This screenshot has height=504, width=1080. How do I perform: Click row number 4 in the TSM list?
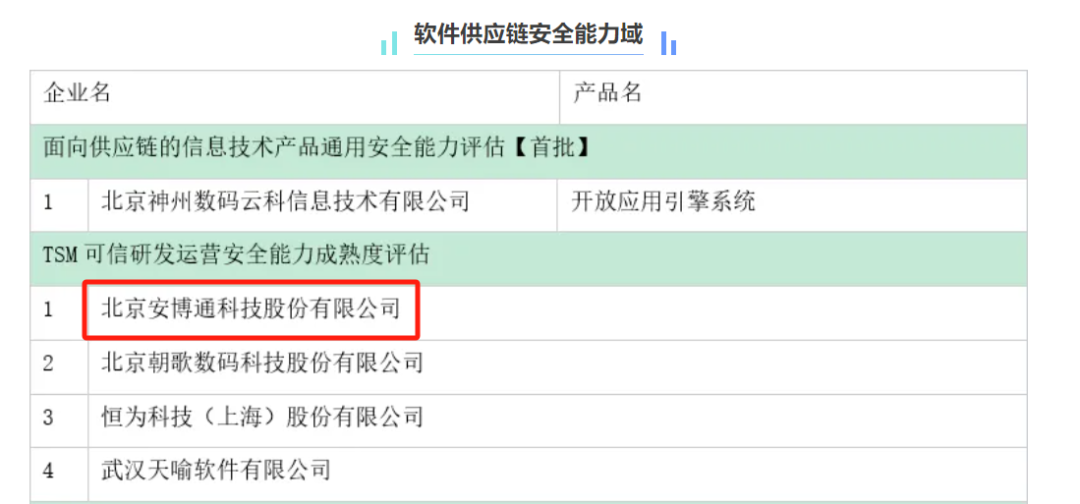click(x=49, y=470)
